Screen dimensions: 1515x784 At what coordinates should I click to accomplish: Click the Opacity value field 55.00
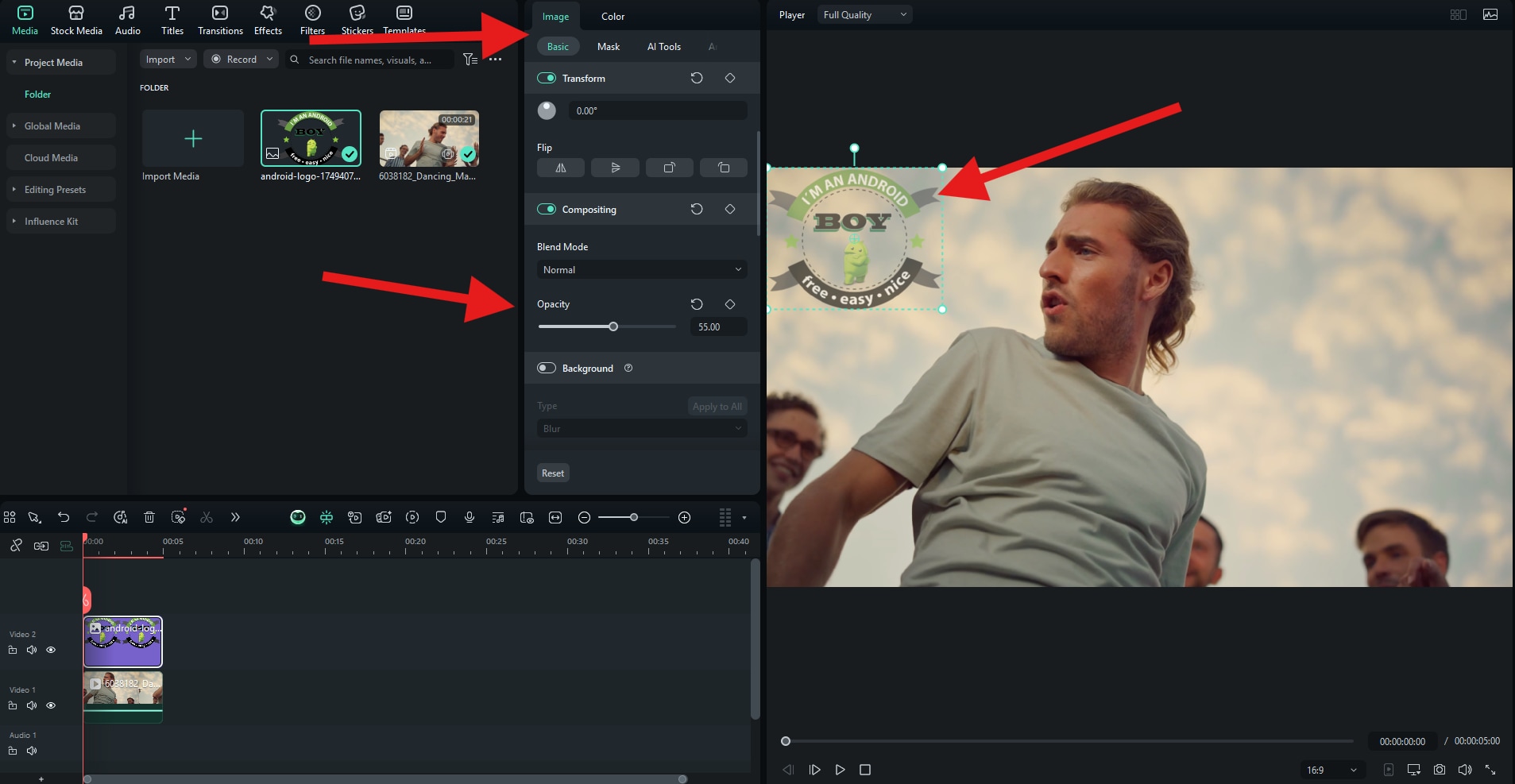(x=718, y=326)
